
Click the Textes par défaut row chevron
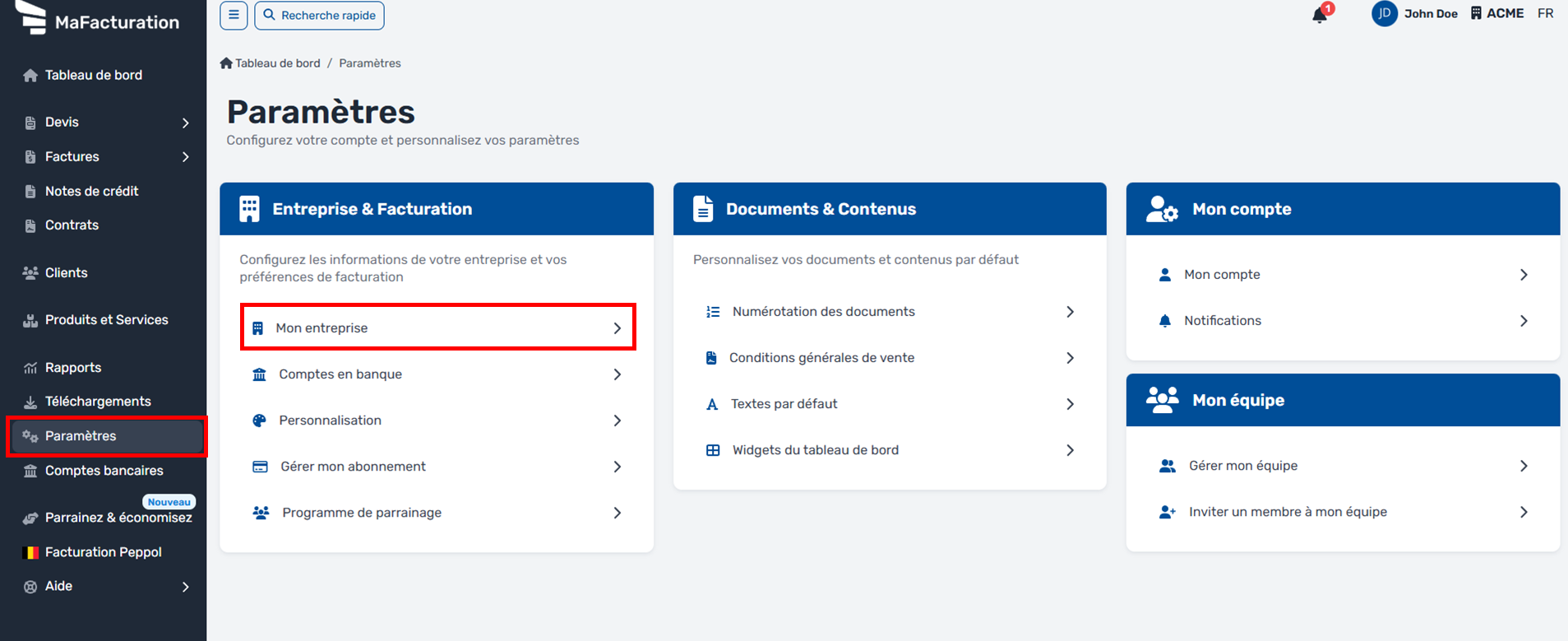pos(1071,404)
